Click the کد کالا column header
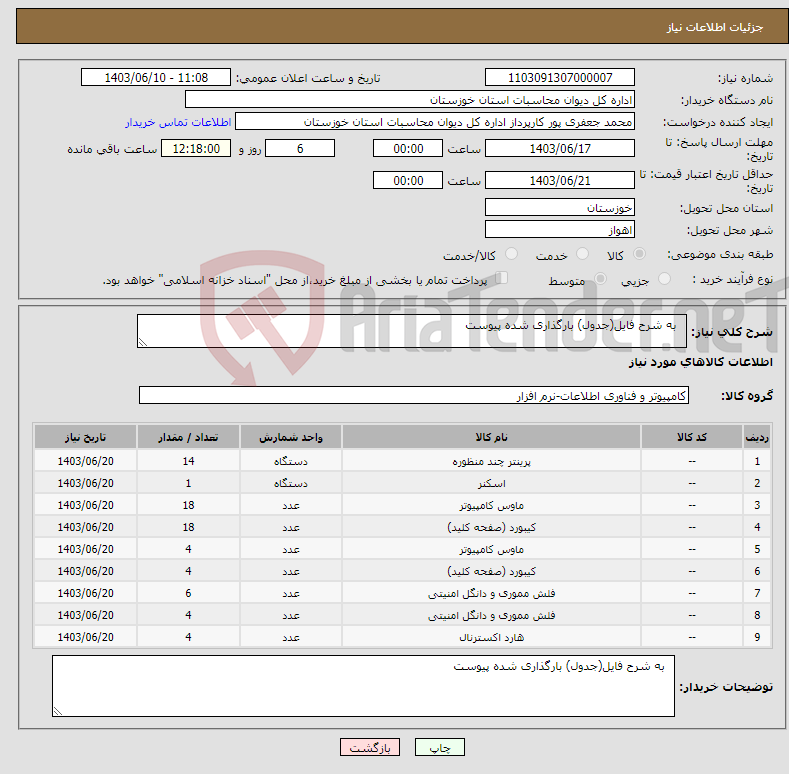 (692, 437)
